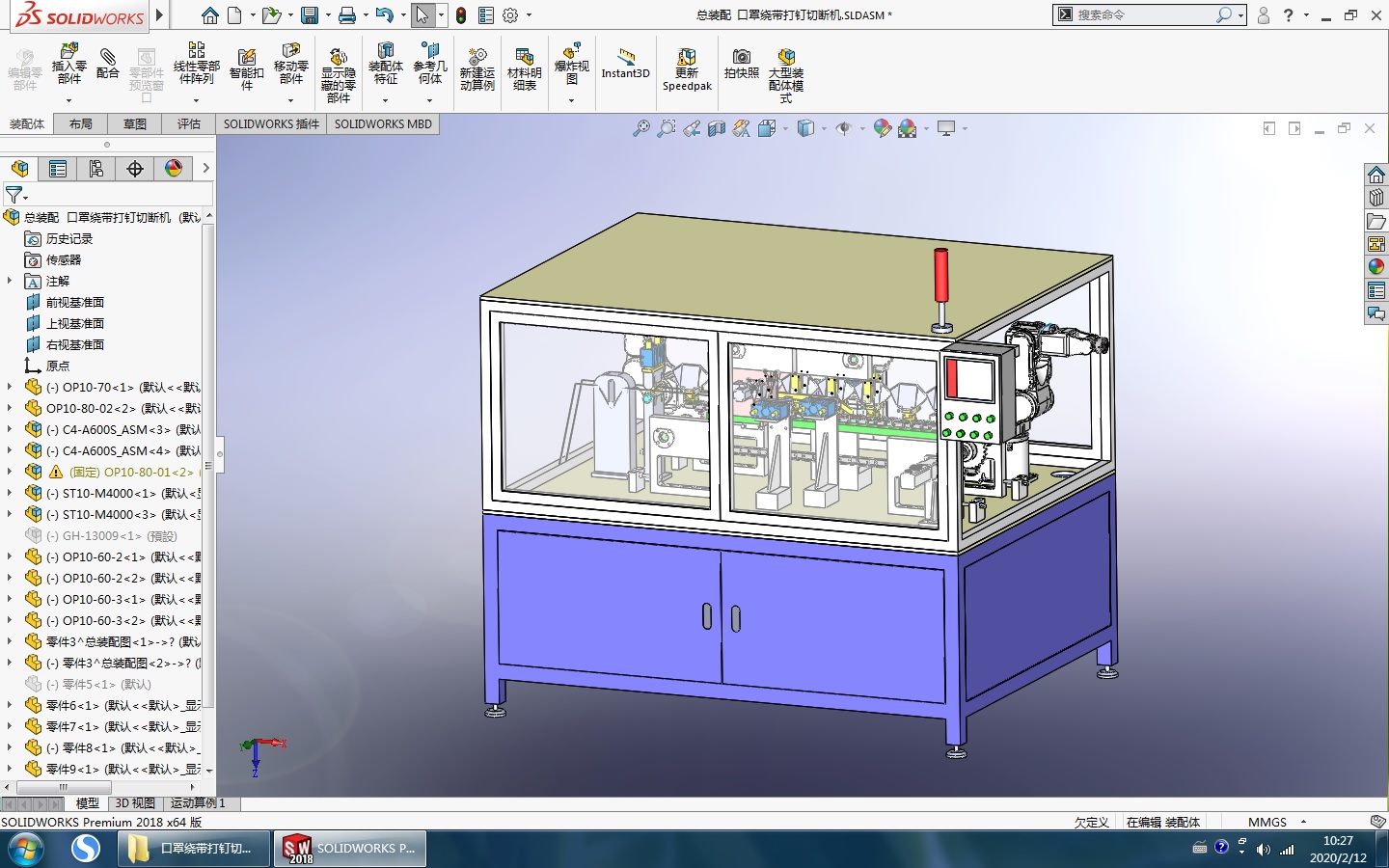Expand the OP10-70<1> component node

10,387
